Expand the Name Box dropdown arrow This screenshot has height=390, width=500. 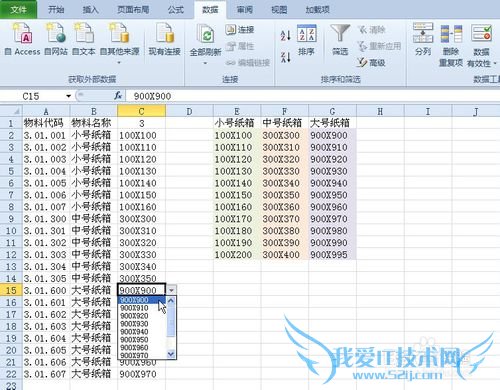coord(68,96)
